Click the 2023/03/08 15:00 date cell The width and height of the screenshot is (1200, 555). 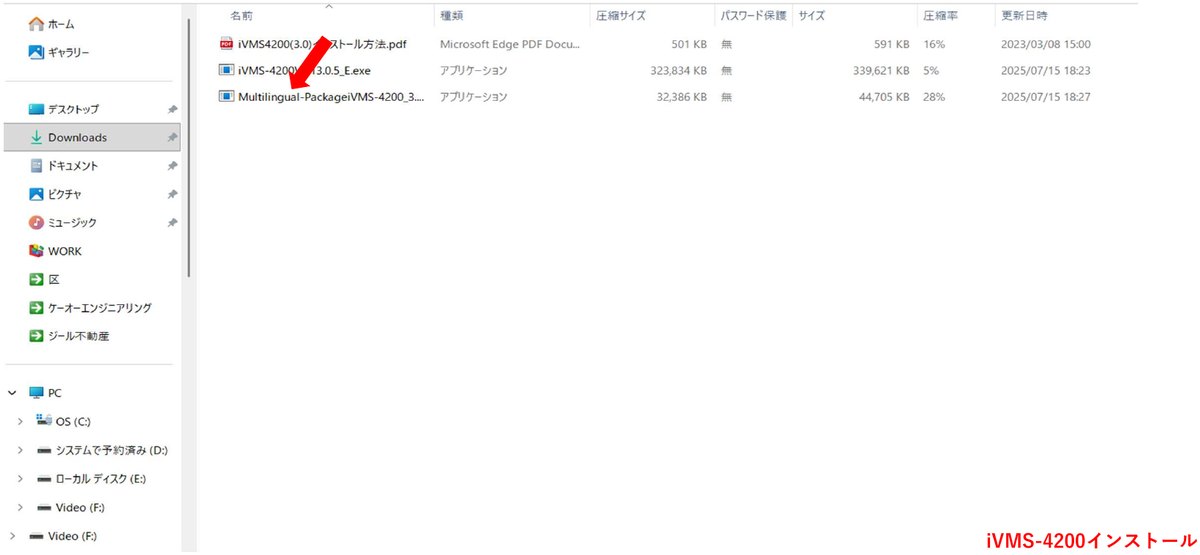click(x=1046, y=44)
